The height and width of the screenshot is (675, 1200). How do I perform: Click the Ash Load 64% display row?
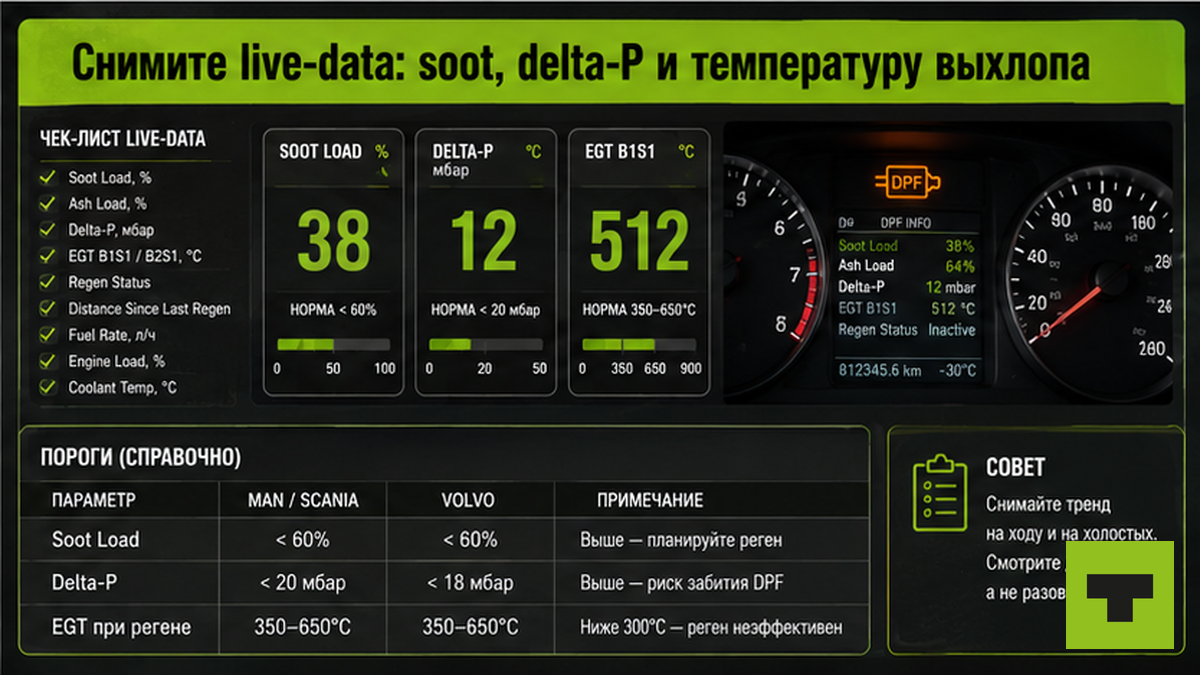click(906, 266)
